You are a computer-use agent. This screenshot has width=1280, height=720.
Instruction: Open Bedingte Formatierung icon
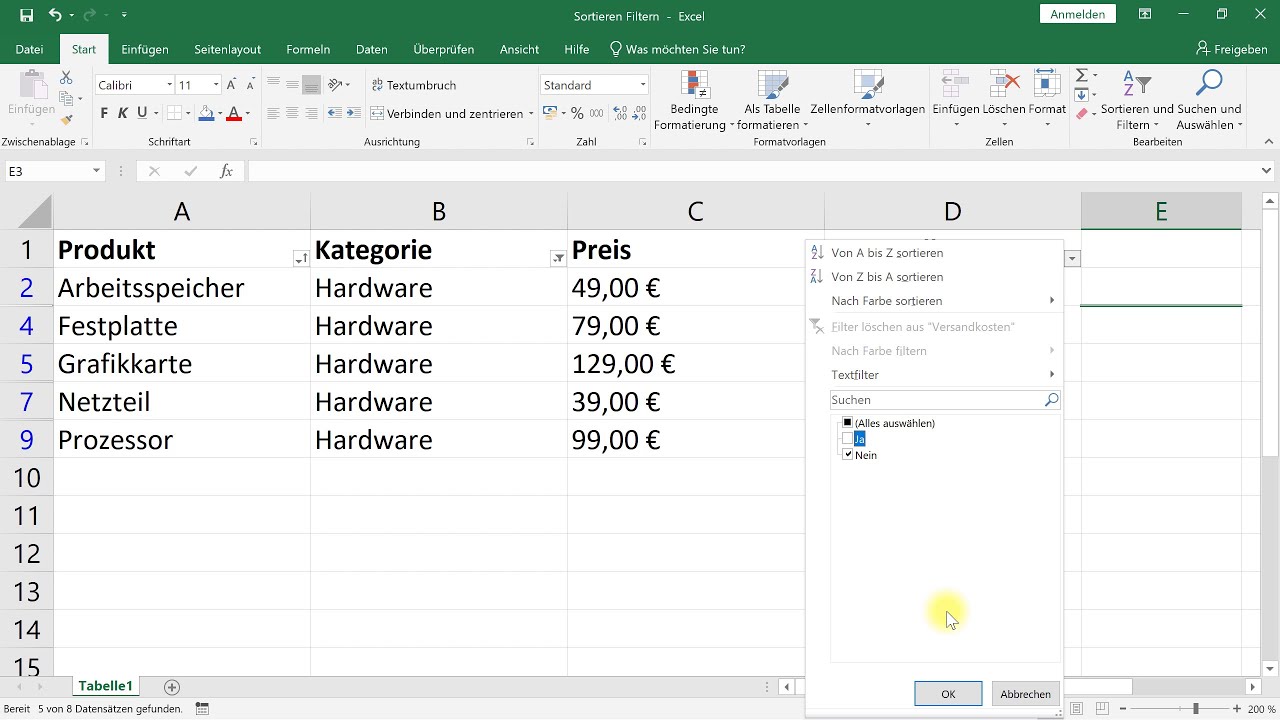694,84
